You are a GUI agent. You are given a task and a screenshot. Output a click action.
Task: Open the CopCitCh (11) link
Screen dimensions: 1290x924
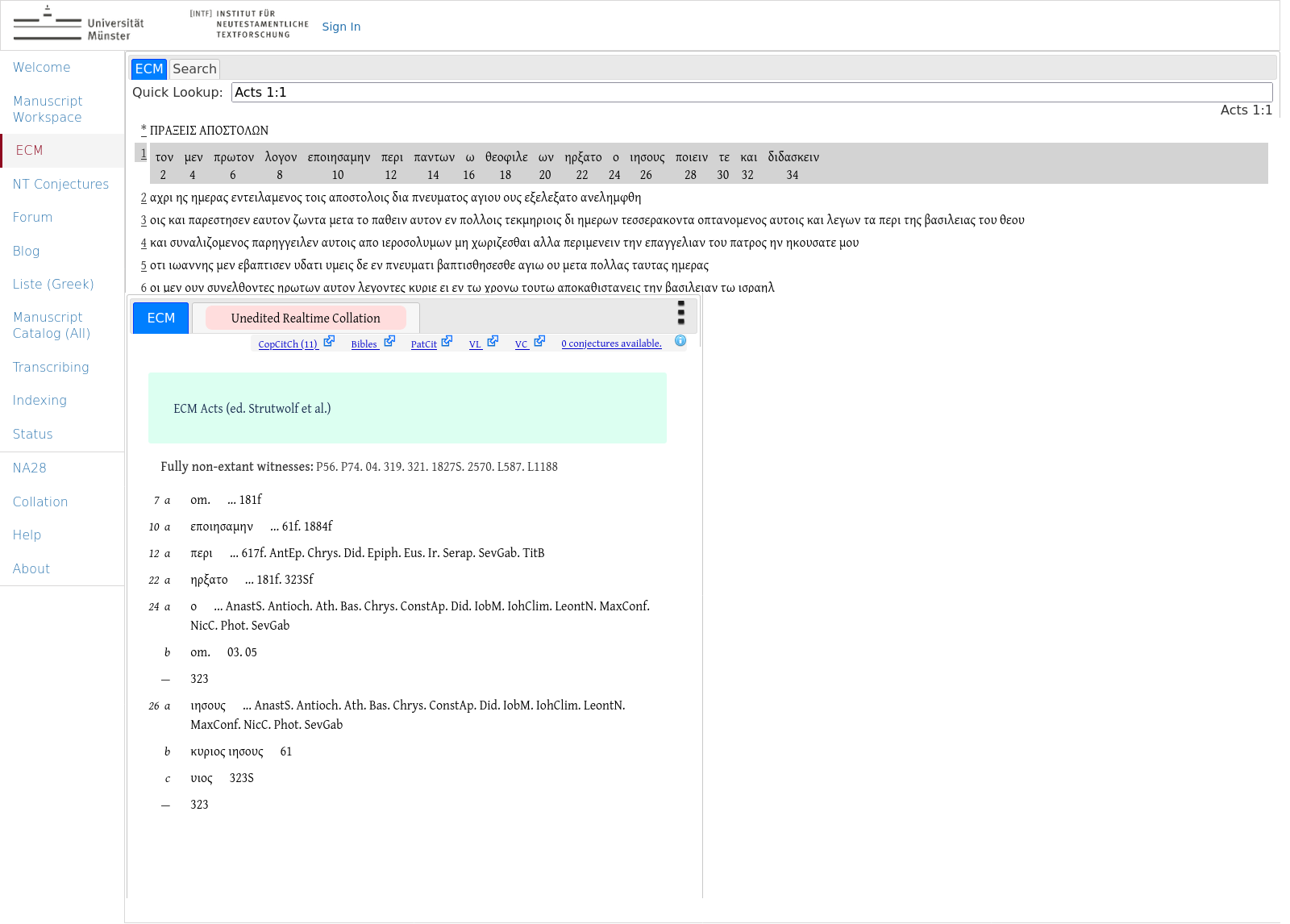[x=288, y=344]
